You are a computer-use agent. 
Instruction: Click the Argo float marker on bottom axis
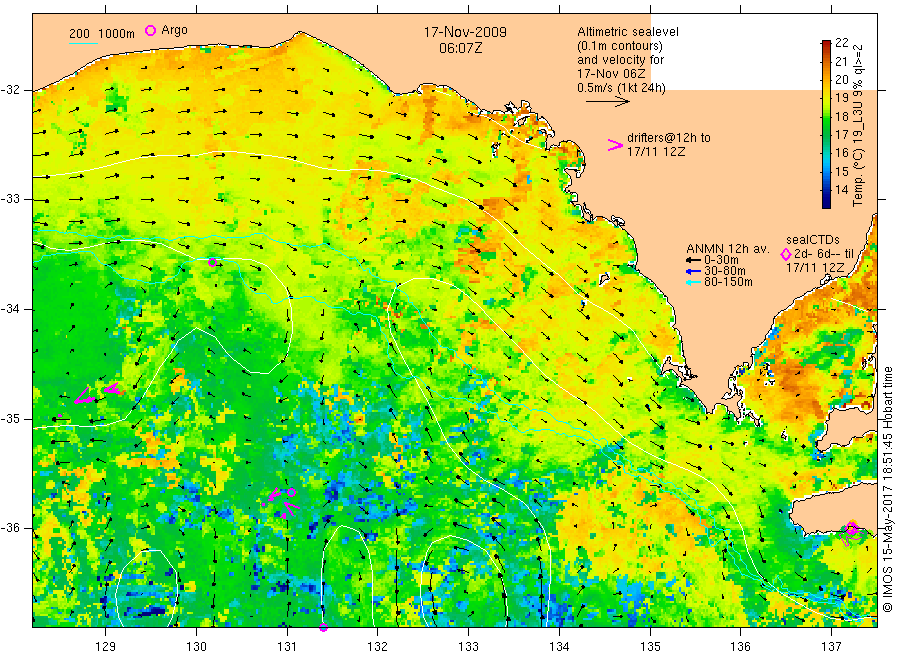(x=323, y=627)
